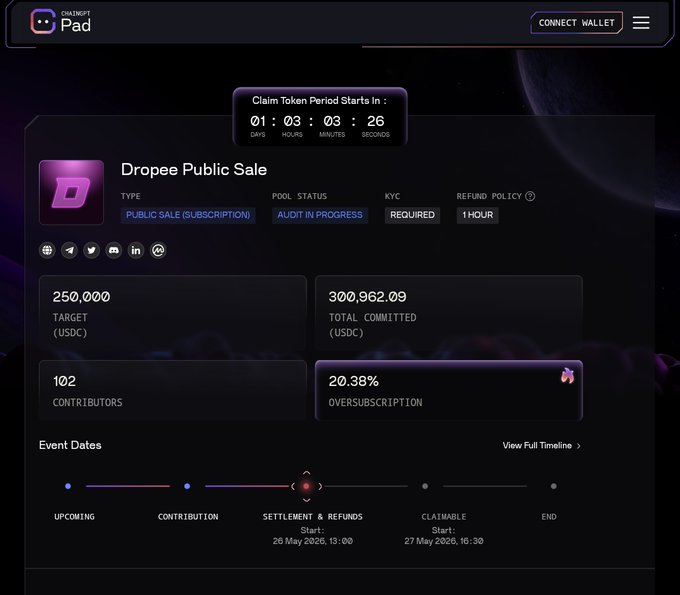The height and width of the screenshot is (595, 680).
Task: Select the Contribution timeline marker
Action: [x=187, y=486]
